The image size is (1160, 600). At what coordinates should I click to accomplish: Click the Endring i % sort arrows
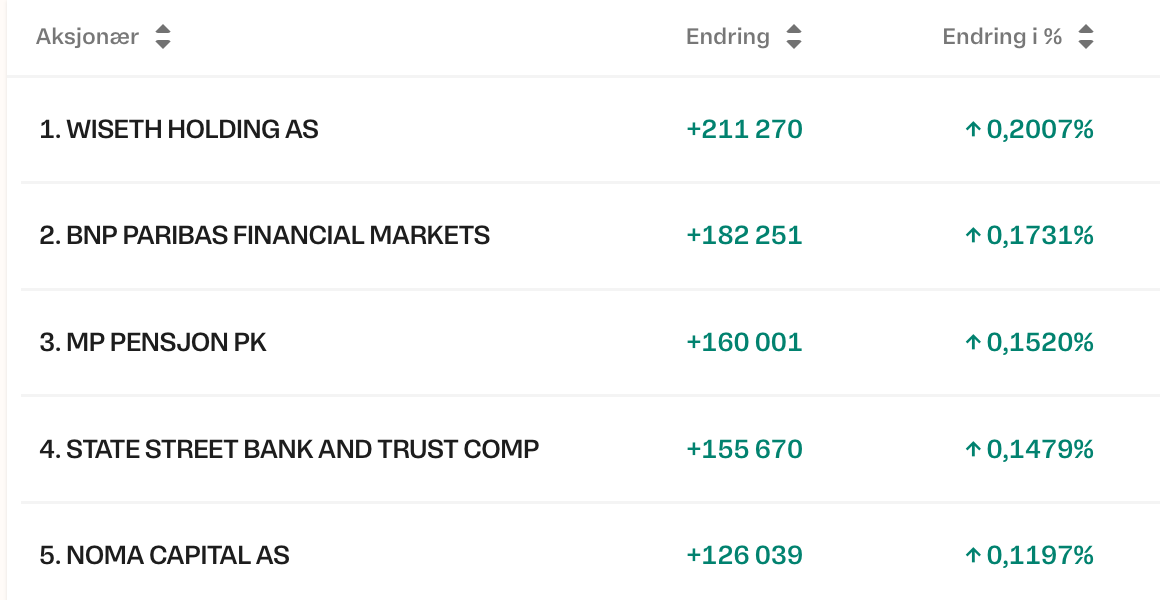1086,38
